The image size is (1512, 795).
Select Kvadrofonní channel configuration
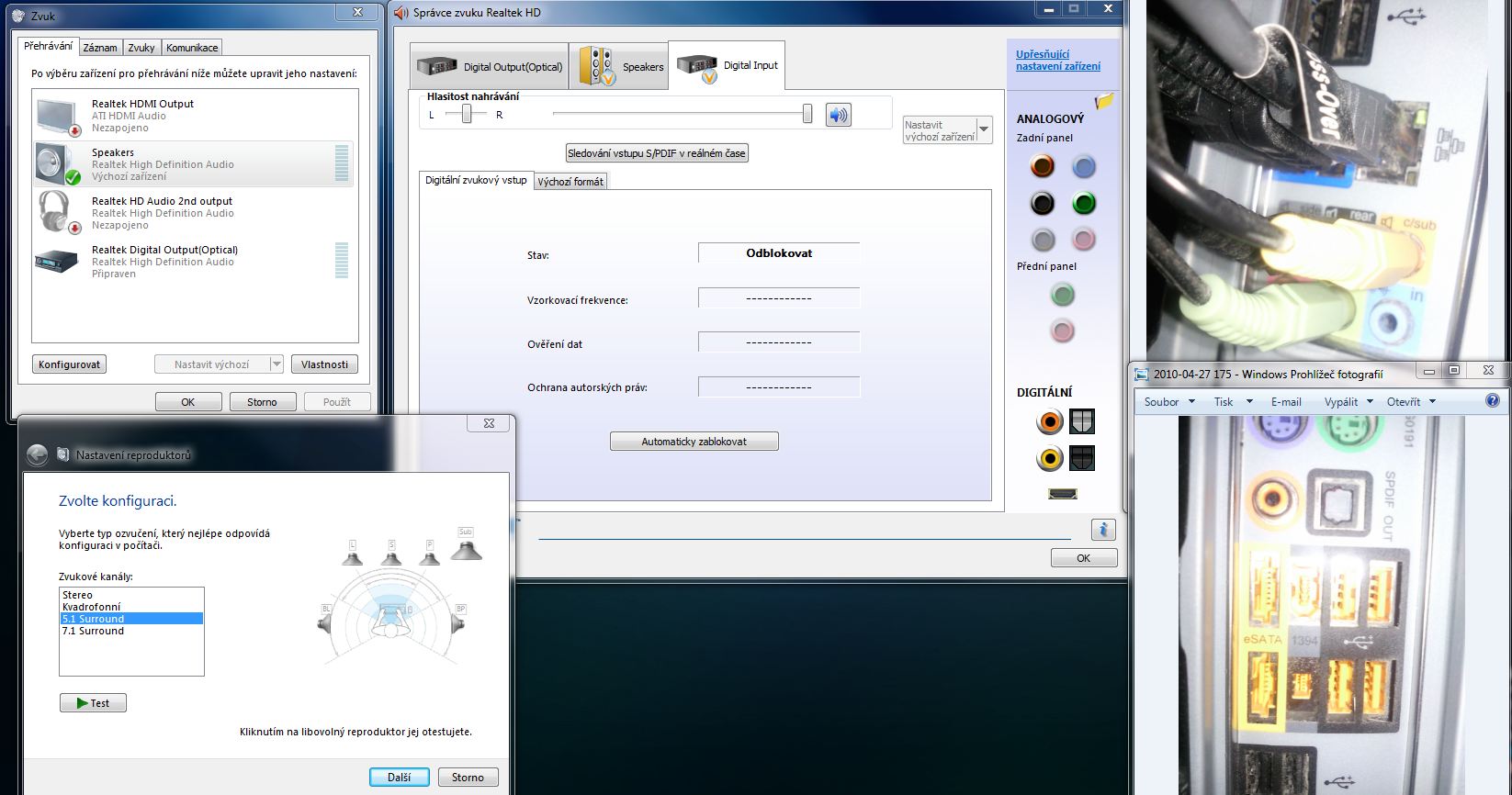(131, 607)
